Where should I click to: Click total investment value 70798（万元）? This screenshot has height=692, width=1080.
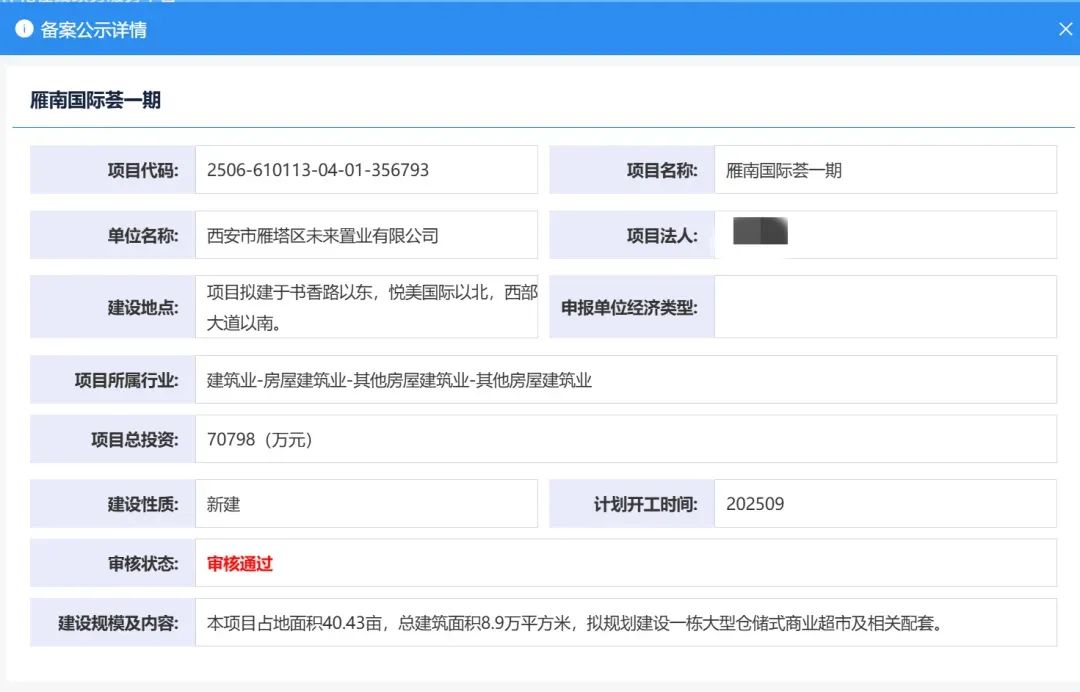[x=259, y=439]
